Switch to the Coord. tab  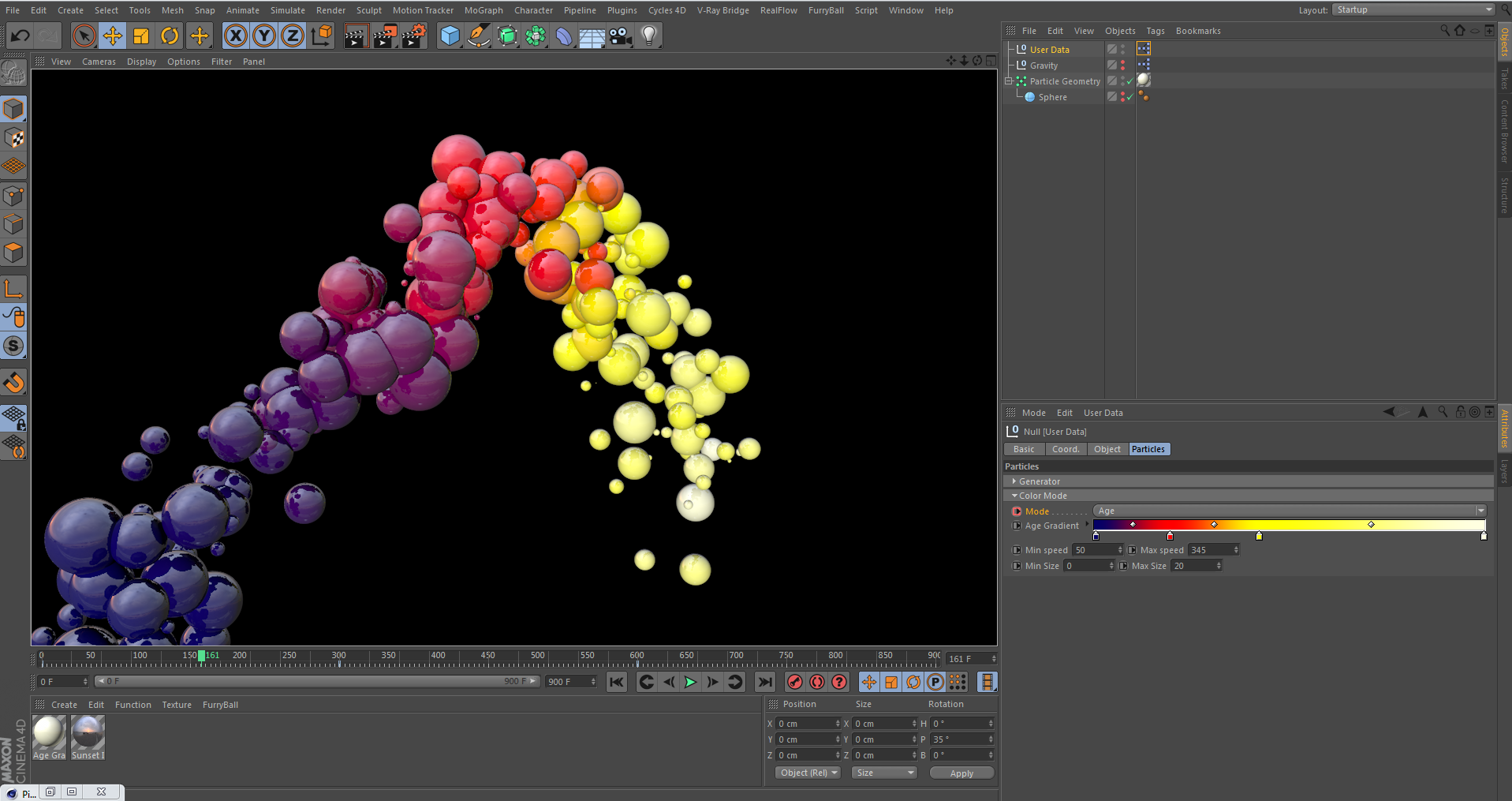pos(1065,449)
